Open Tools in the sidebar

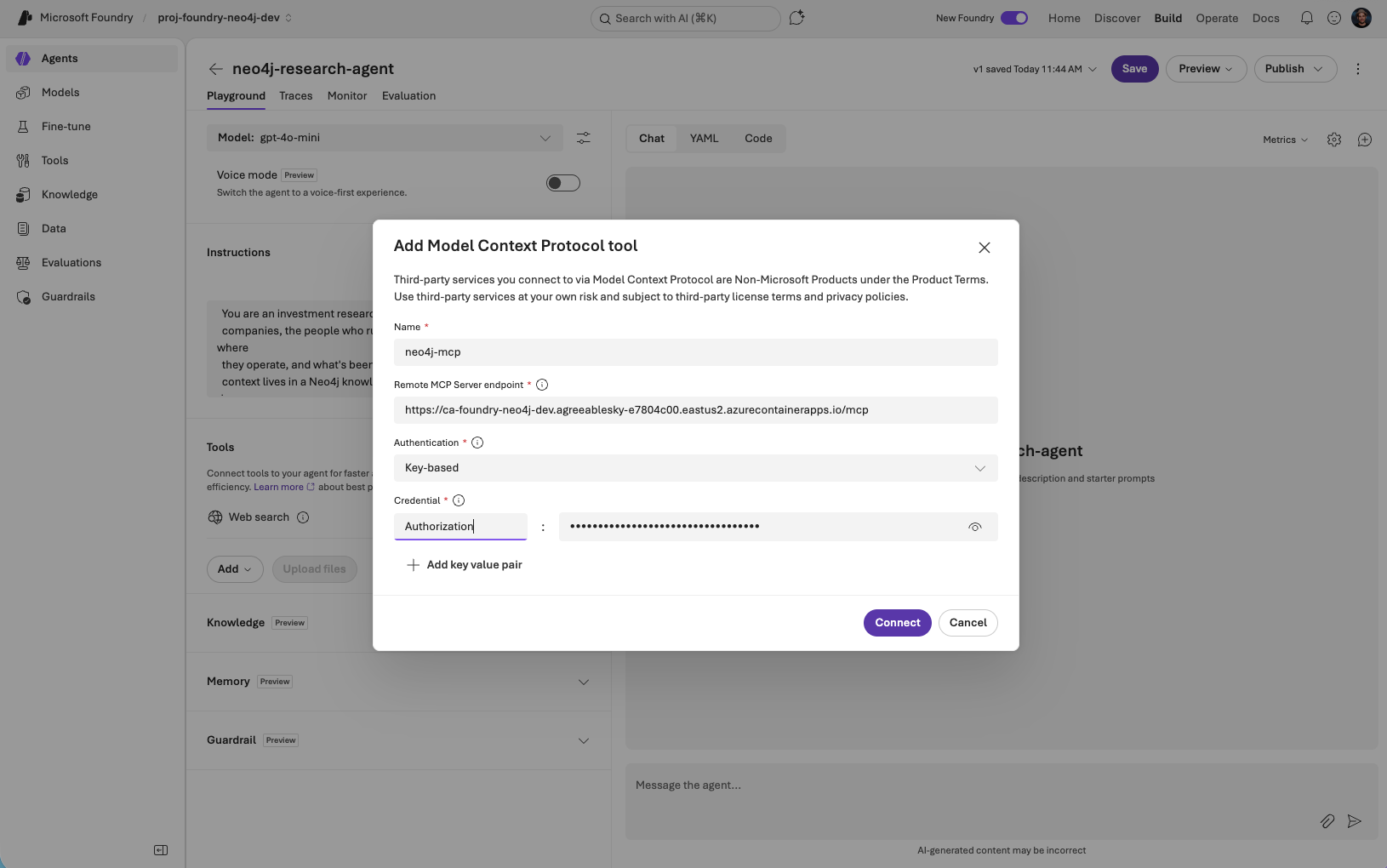click(92, 160)
